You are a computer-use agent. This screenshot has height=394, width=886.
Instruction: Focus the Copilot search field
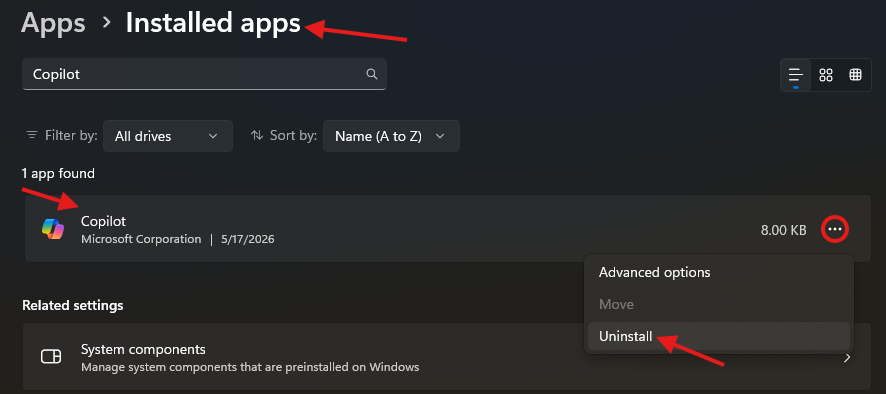[204, 74]
